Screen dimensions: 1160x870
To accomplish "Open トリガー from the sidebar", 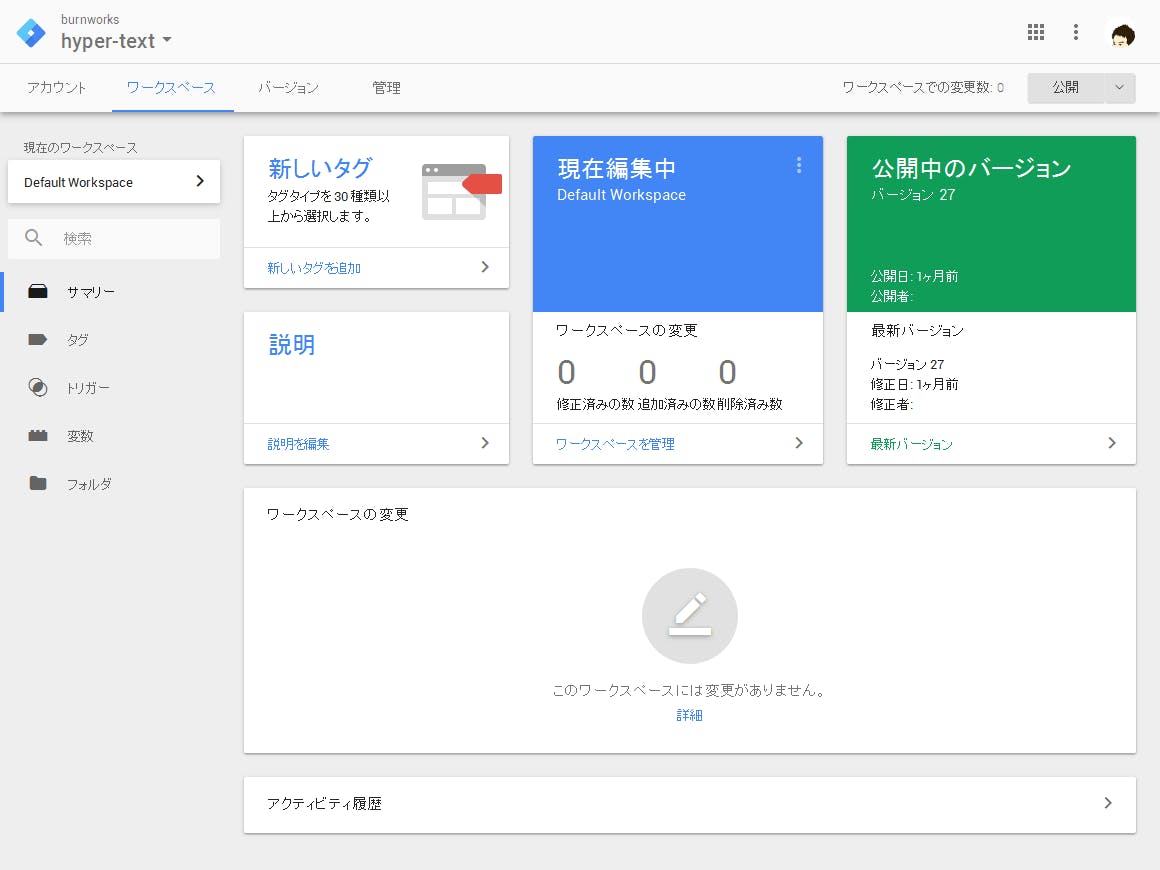I will 87,388.
